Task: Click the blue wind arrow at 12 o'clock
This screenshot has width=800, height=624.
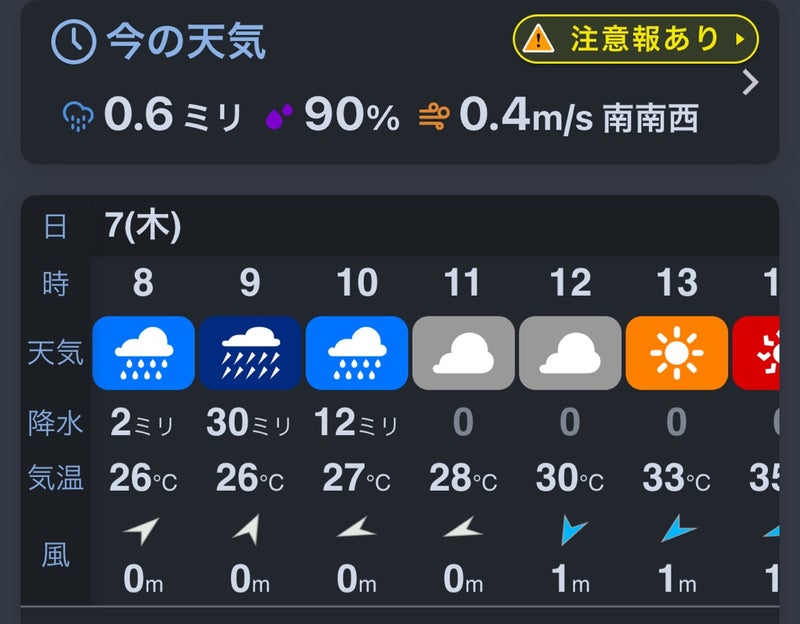Action: (572, 529)
